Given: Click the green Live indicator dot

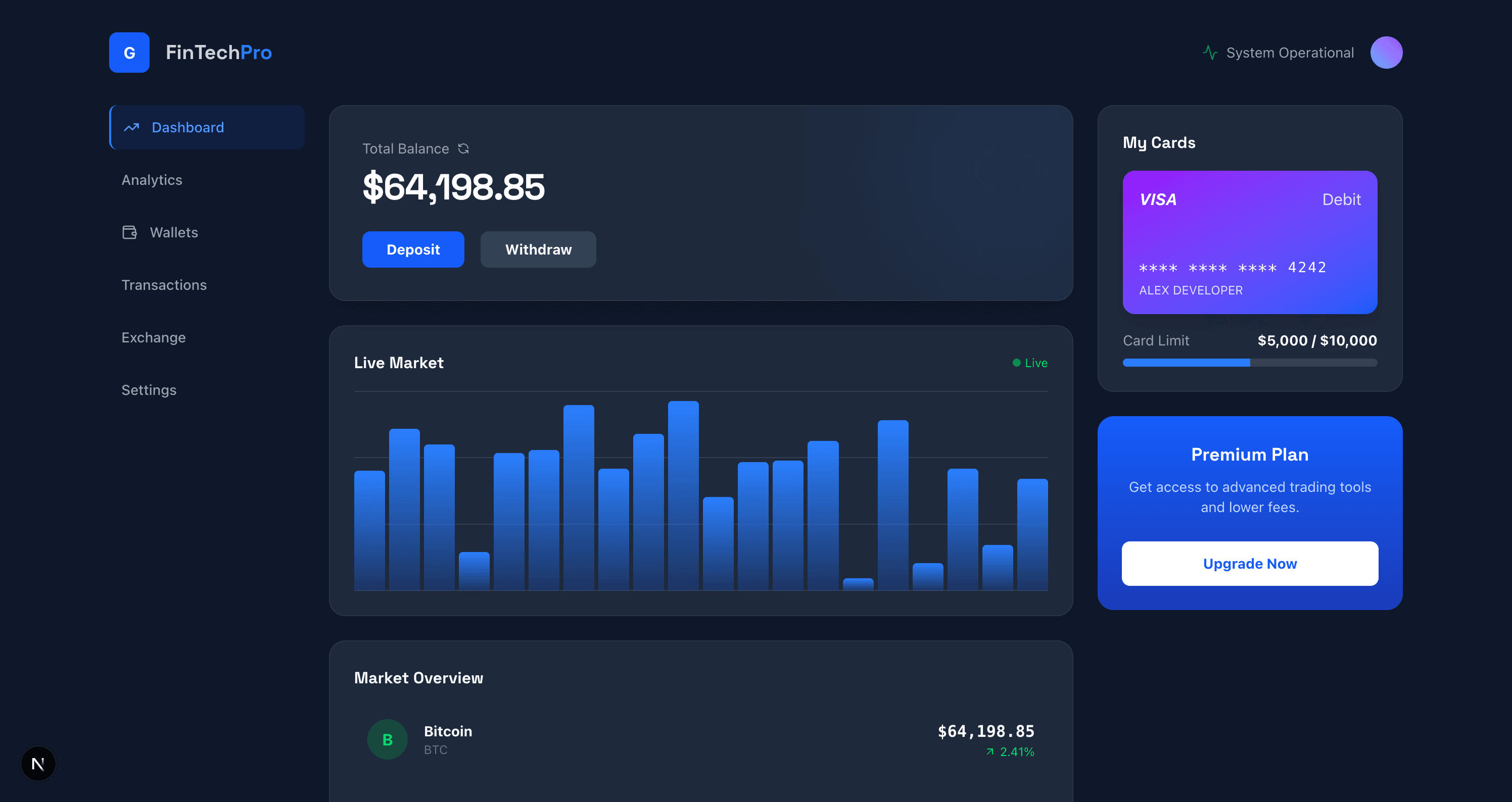Looking at the screenshot, I should coord(1016,363).
